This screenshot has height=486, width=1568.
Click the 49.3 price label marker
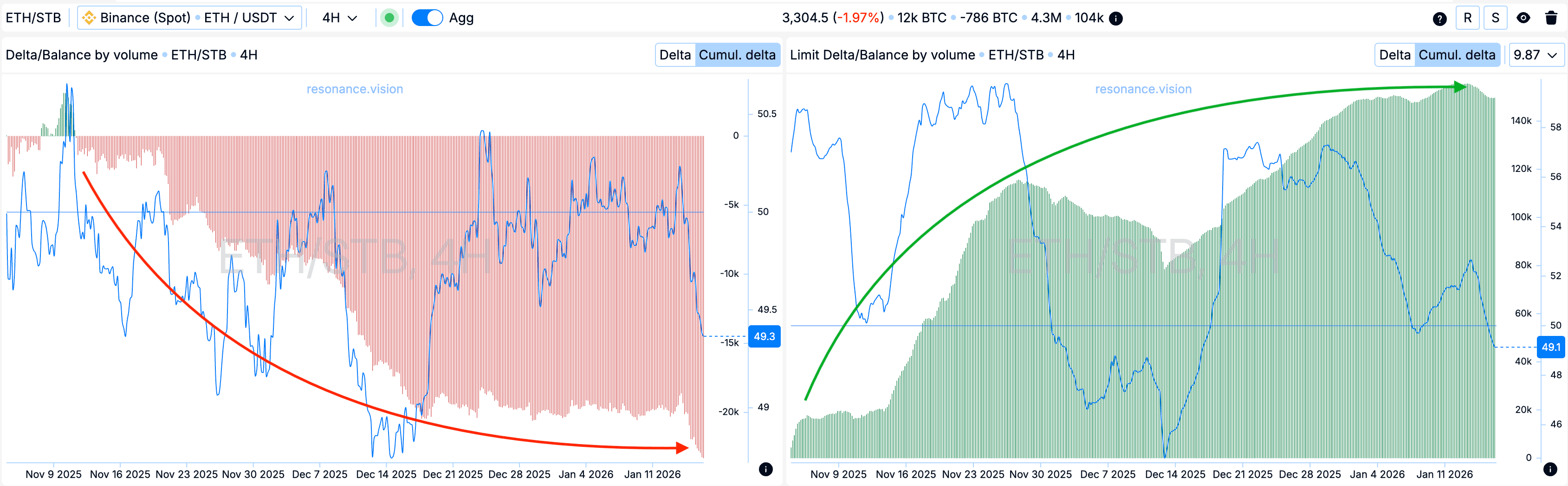[x=764, y=336]
